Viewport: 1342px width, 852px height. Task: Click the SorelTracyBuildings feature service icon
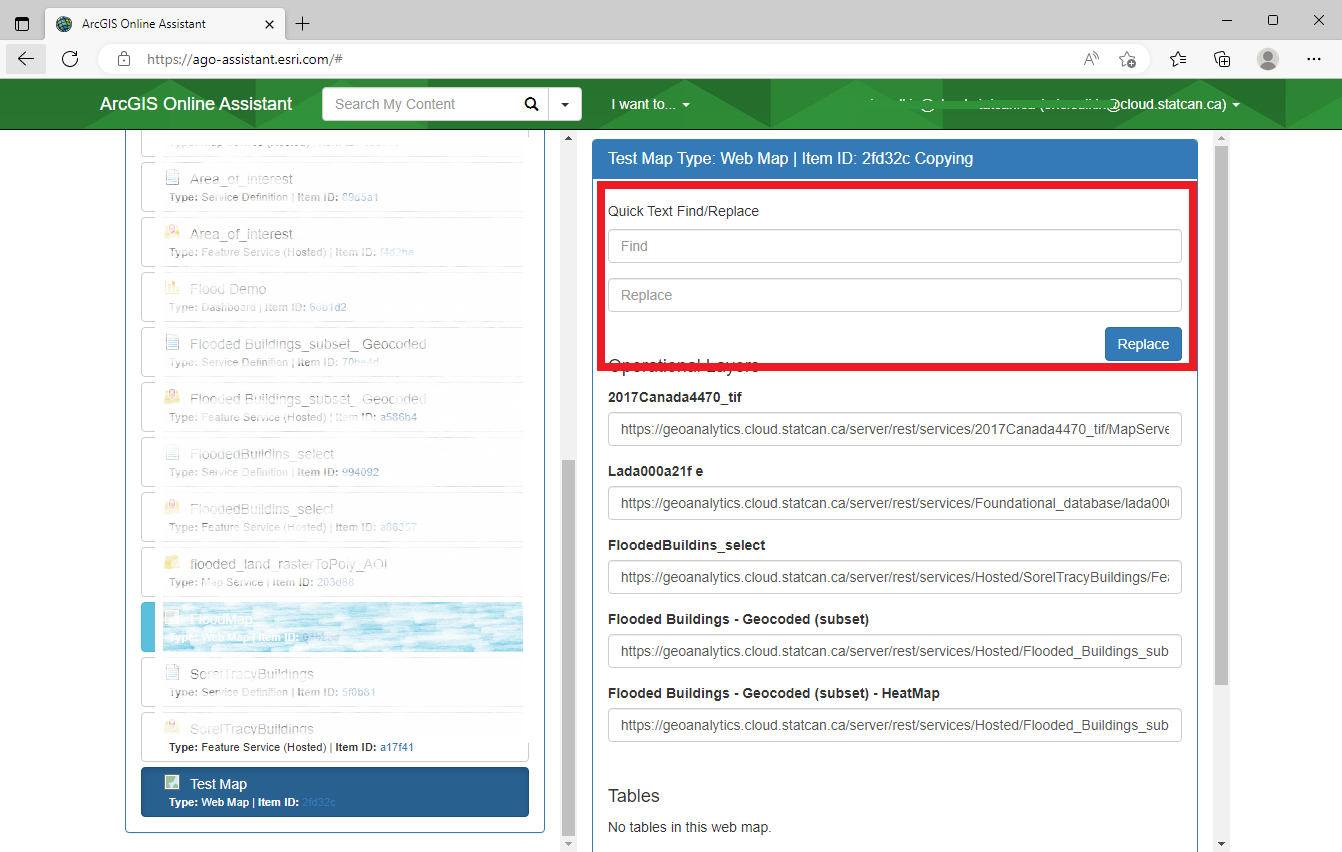click(x=172, y=728)
